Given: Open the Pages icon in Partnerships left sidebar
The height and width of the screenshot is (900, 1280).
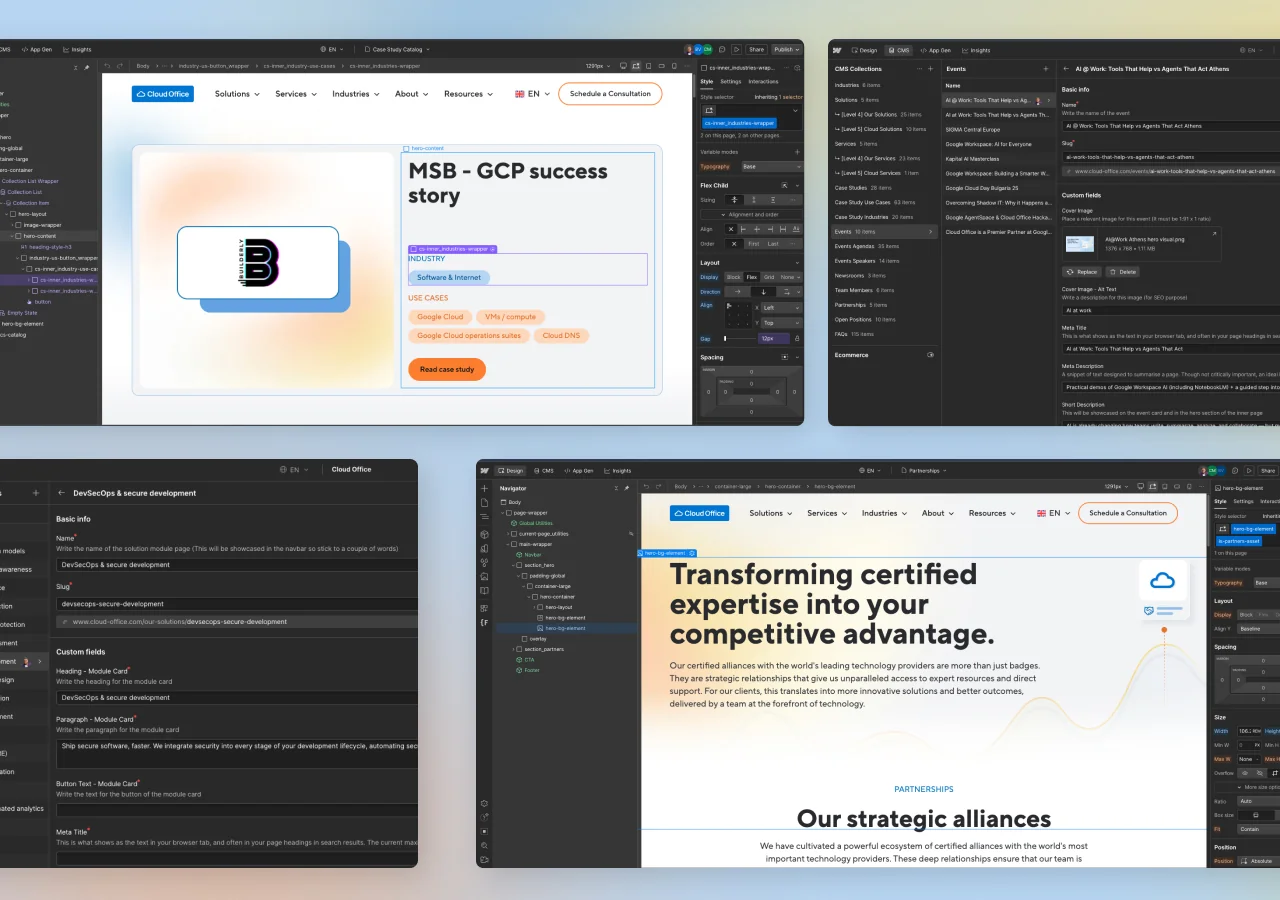Looking at the screenshot, I should [x=484, y=502].
